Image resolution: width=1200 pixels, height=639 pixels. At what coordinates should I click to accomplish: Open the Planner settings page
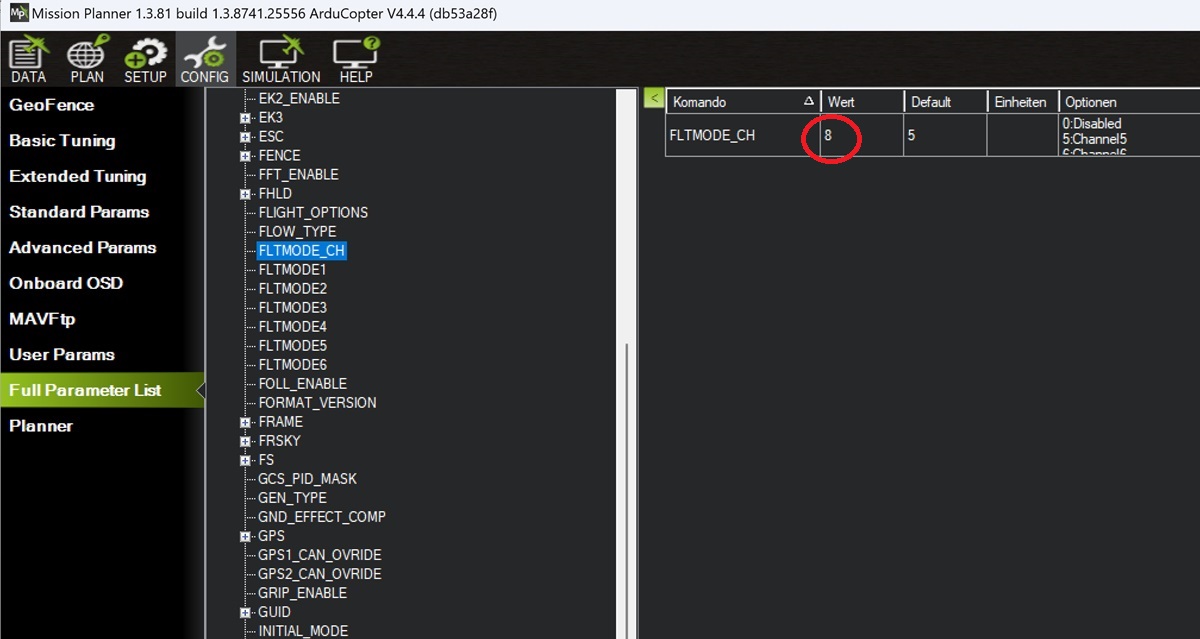[x=41, y=426]
